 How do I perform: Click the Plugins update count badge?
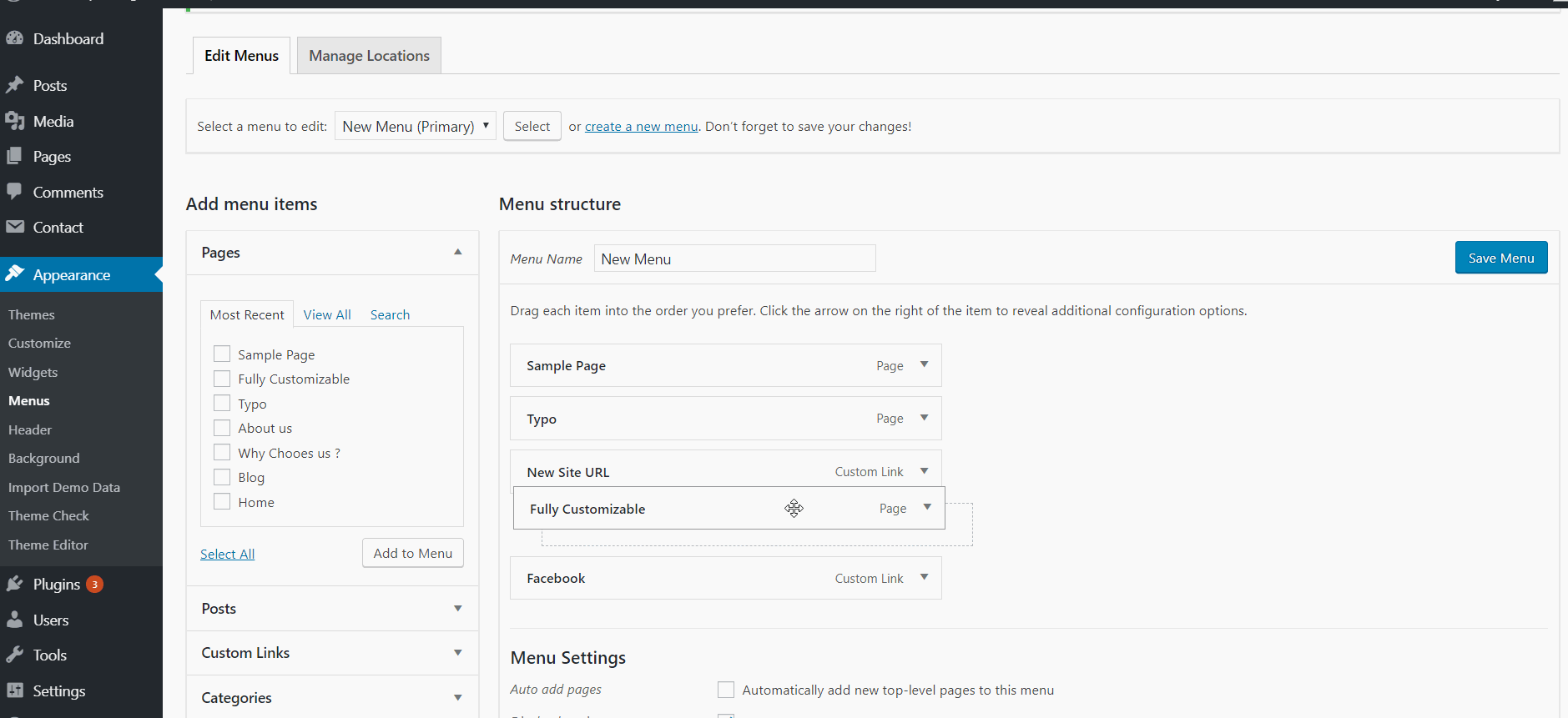tap(95, 584)
